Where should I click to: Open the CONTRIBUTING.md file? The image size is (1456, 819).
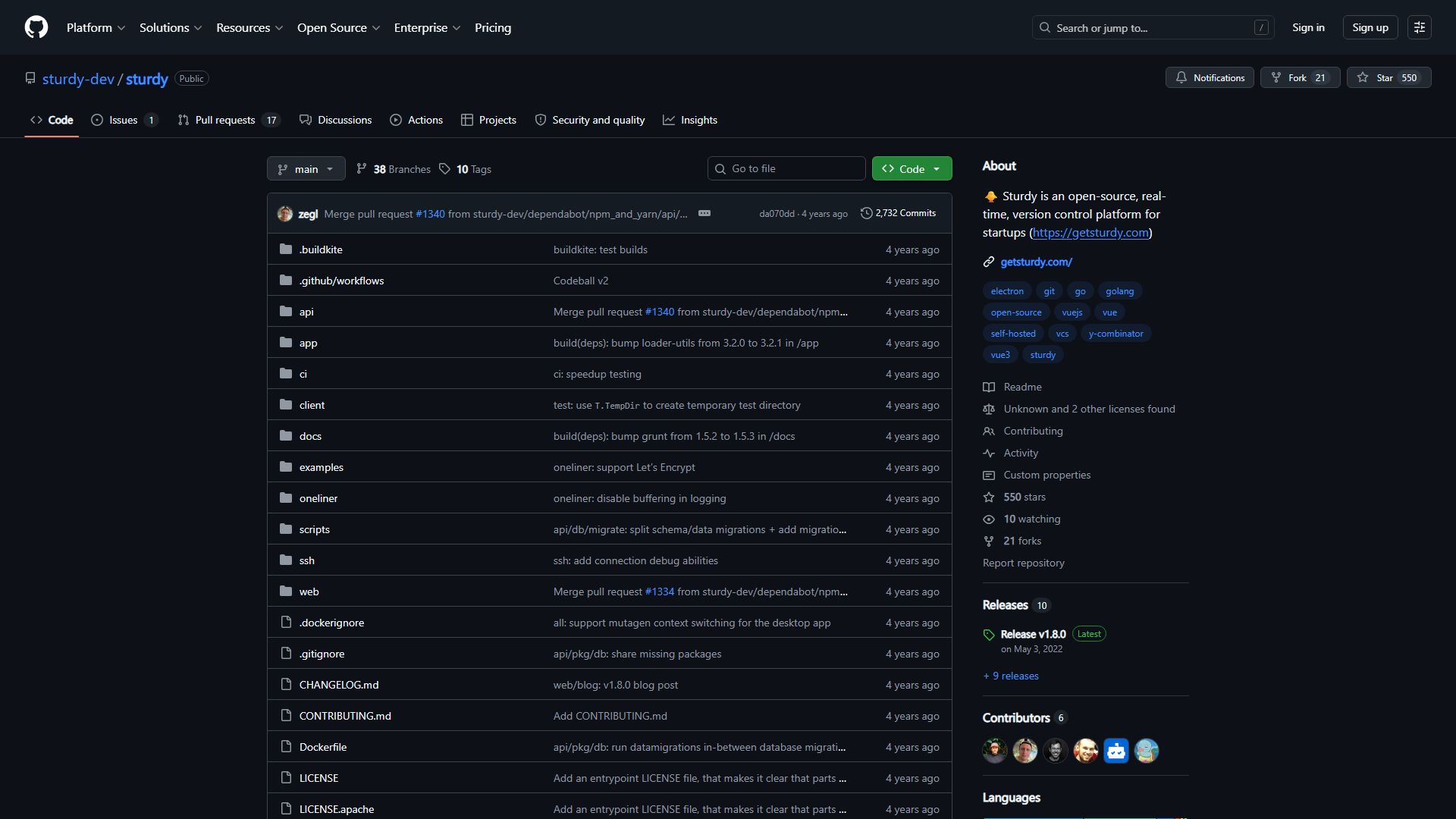click(x=345, y=716)
